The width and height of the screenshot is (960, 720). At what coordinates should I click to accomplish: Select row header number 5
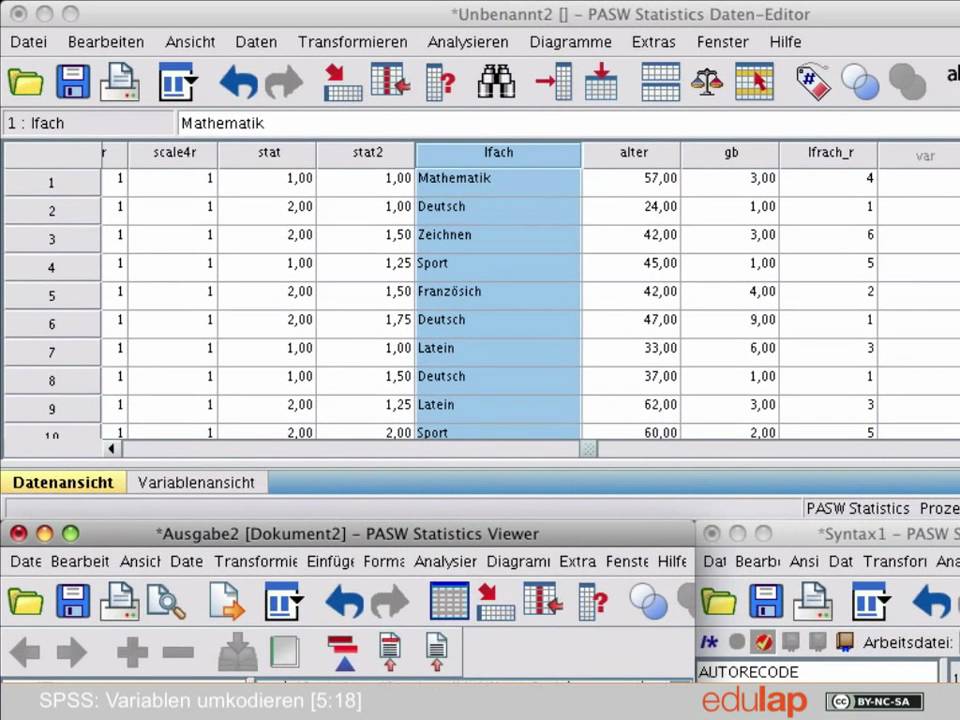click(52, 296)
